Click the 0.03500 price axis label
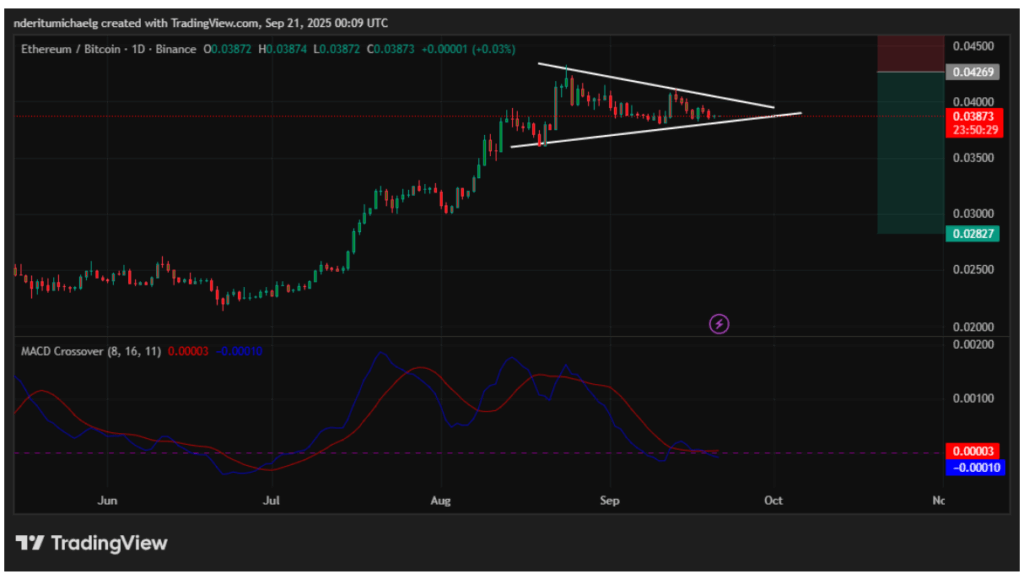Image resolution: width=1024 pixels, height=574 pixels. 973,158
